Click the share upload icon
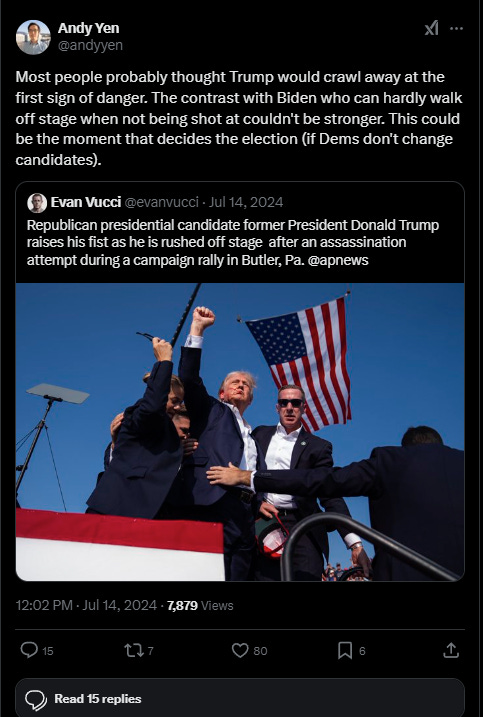This screenshot has height=717, width=483. [451, 650]
